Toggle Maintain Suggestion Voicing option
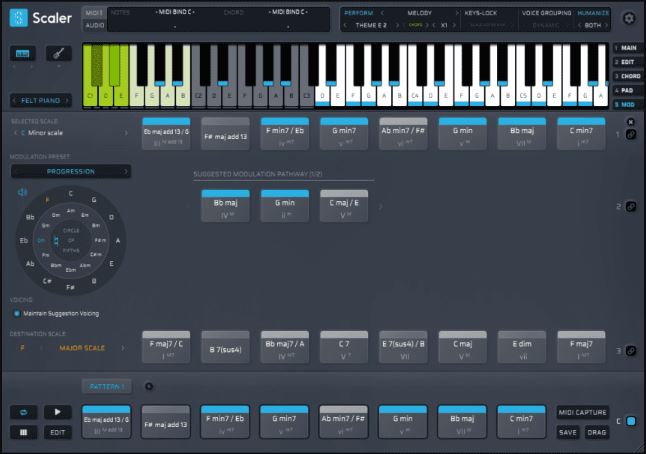Viewport: 646px width, 454px height. coord(17,313)
